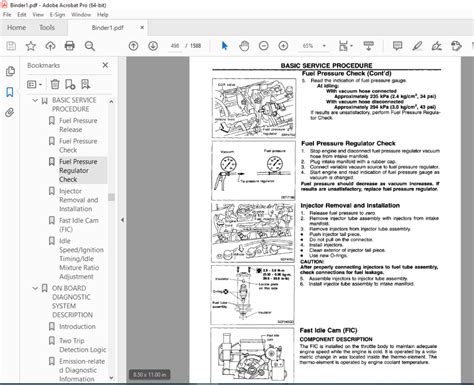Screen dimensions: 474x385
Task: Select the Binder1.pdf document tab
Action: coord(107,27)
